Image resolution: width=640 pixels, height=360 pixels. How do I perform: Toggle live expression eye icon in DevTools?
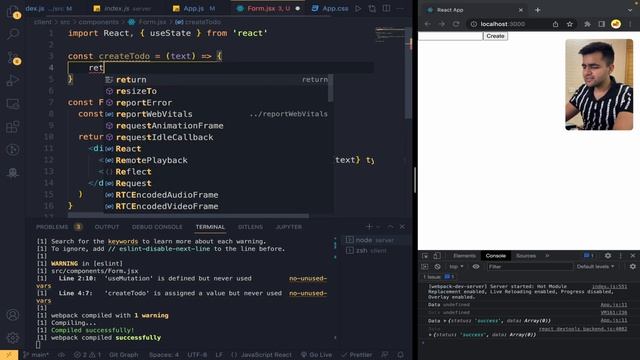coord(476,267)
